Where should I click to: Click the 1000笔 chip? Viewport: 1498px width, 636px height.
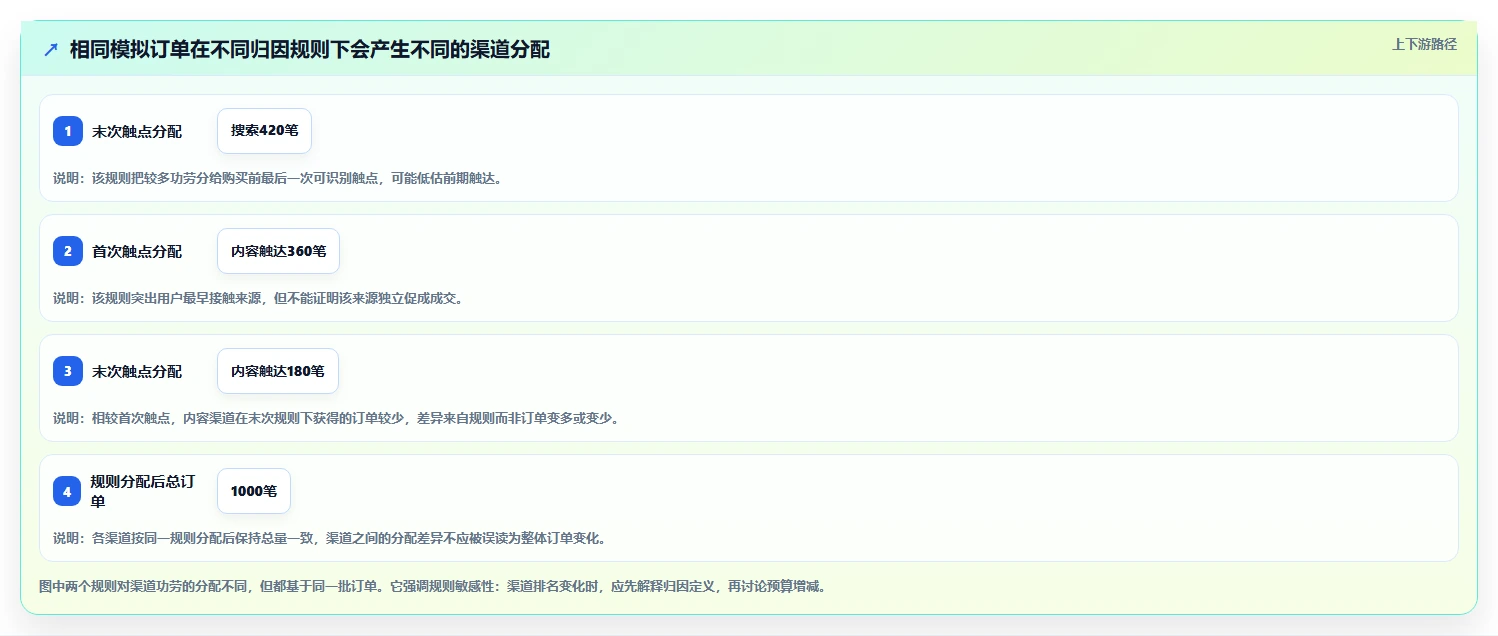click(x=254, y=491)
